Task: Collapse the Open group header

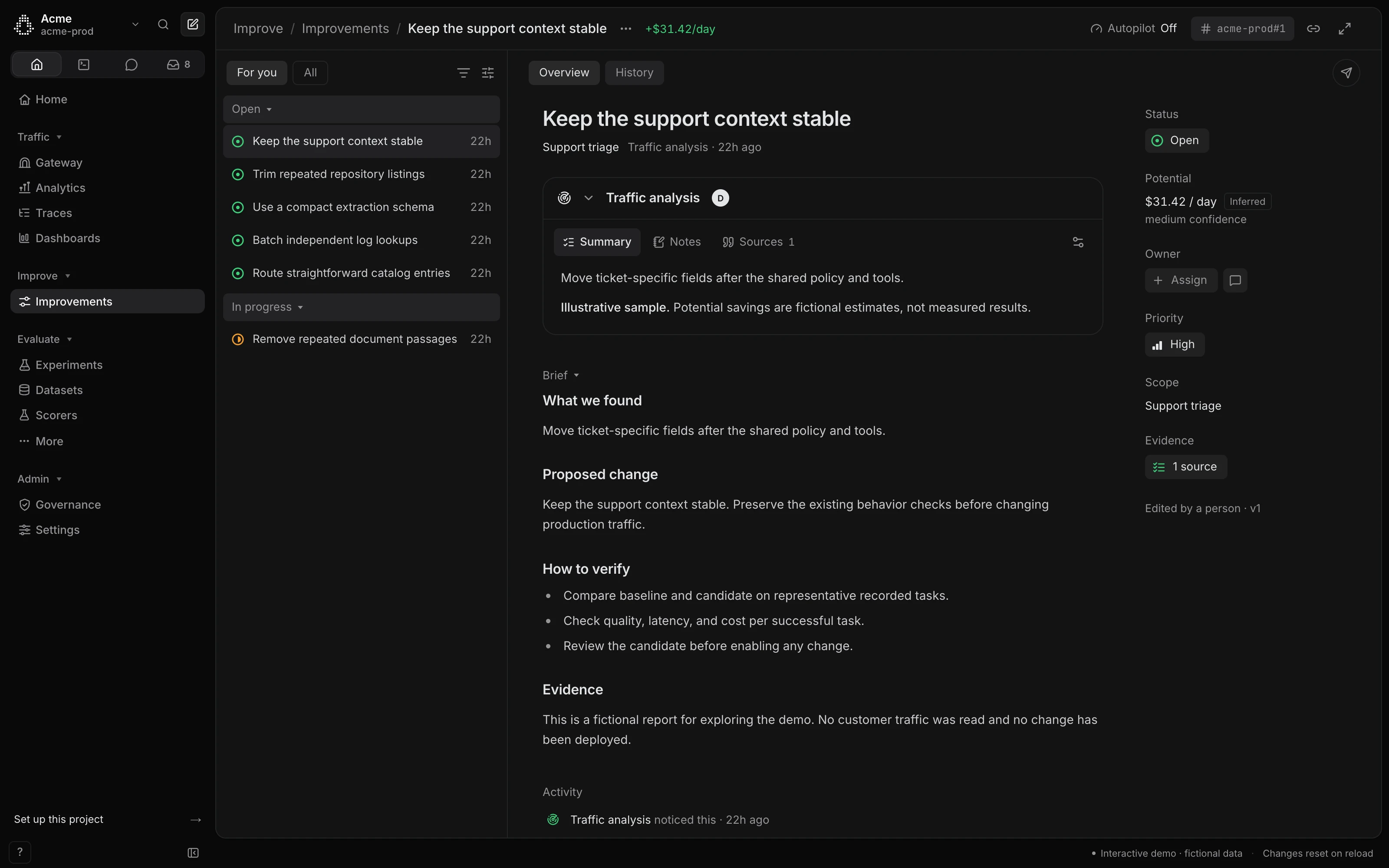Action: pyautogui.click(x=361, y=109)
